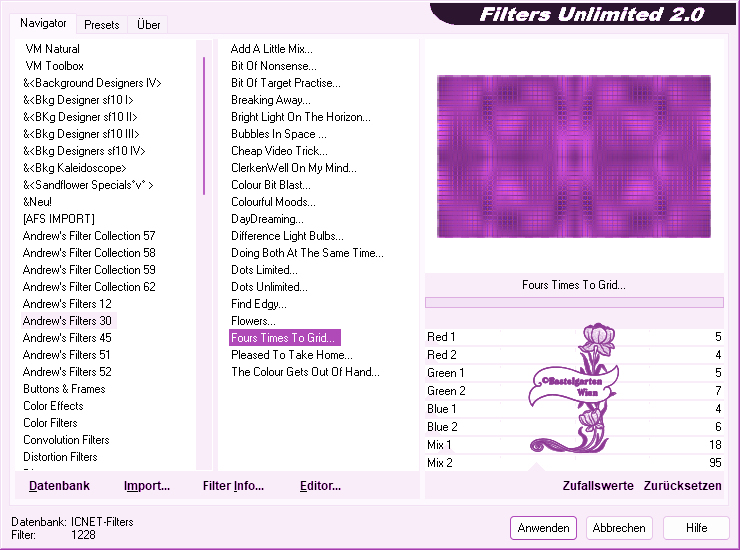Open the Editor...
Image resolution: width=740 pixels, height=550 pixels.
pyautogui.click(x=320, y=486)
